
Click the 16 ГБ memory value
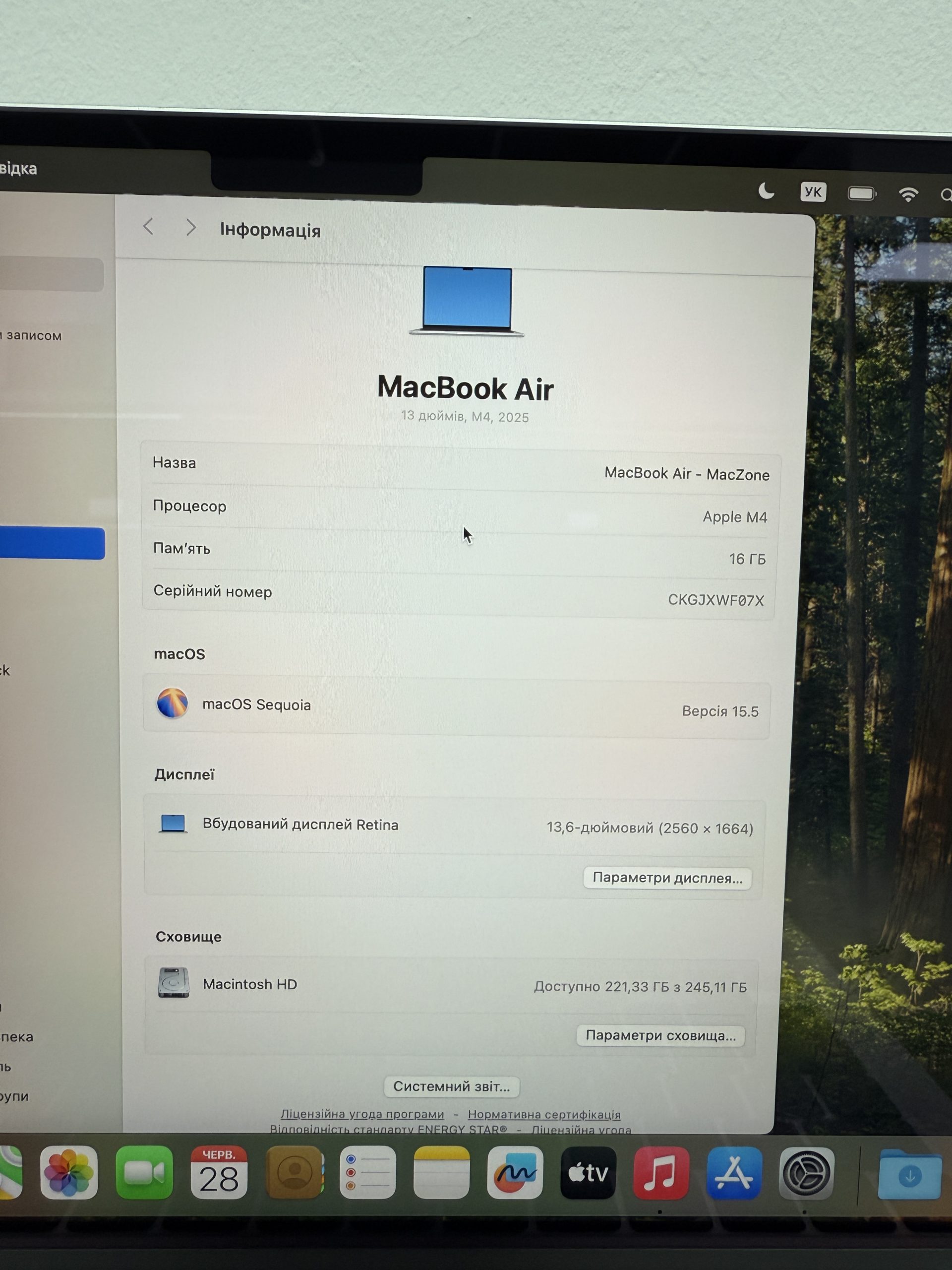pyautogui.click(x=748, y=559)
